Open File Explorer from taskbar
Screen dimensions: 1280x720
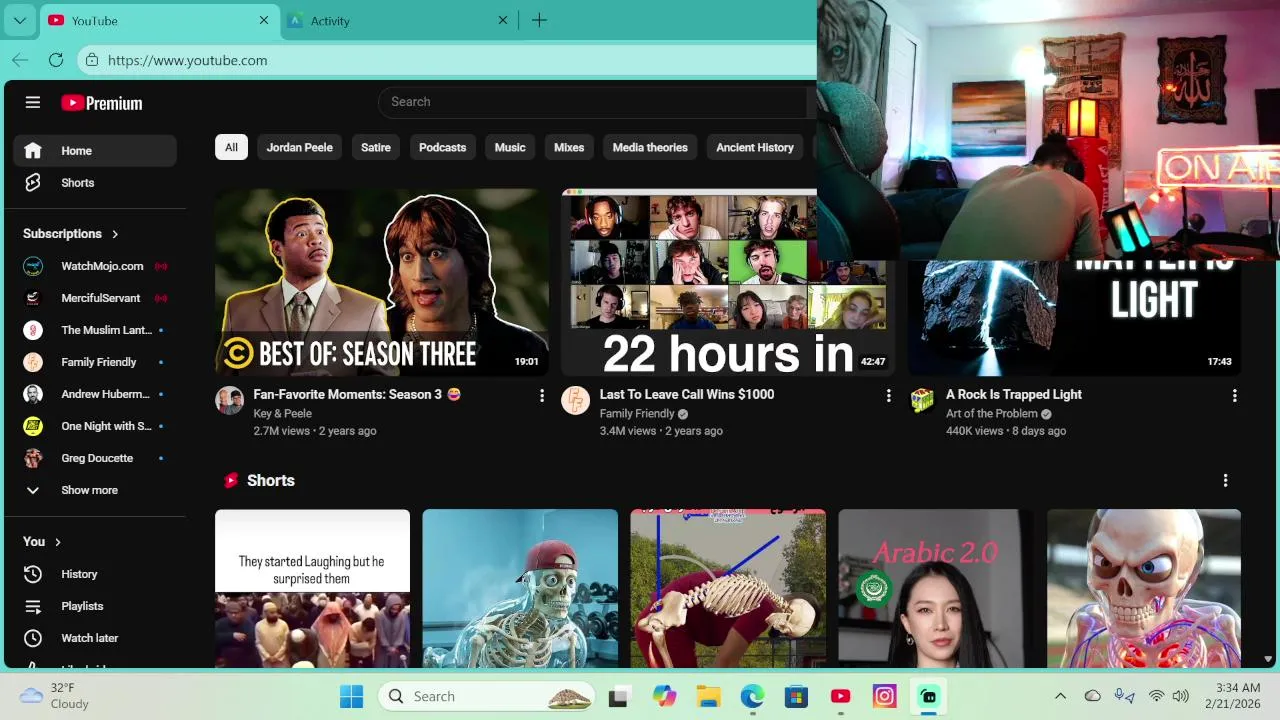(708, 696)
